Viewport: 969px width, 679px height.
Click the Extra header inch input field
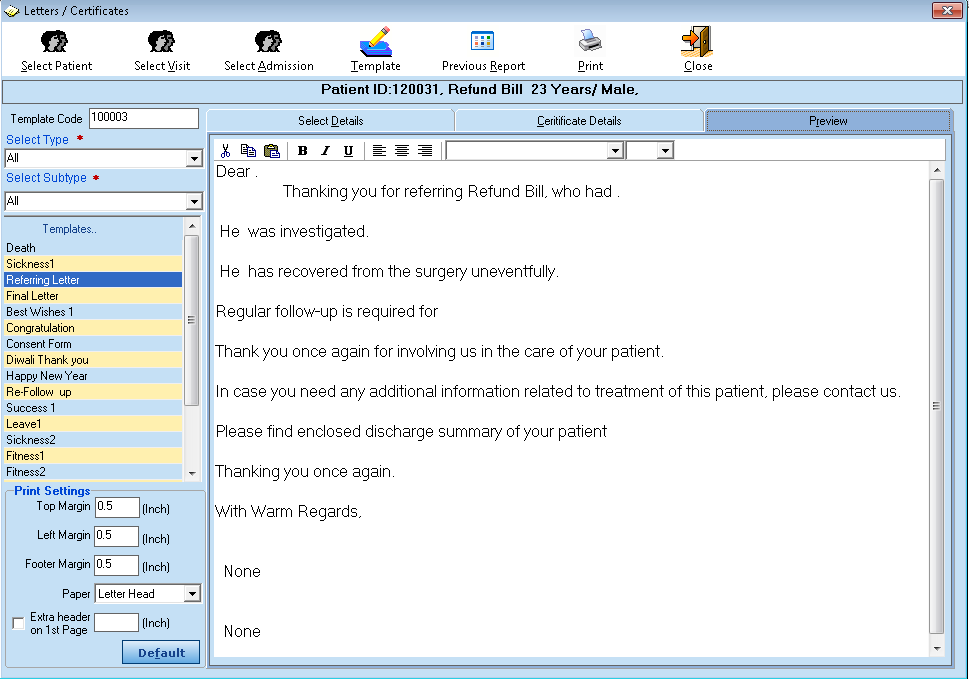(x=116, y=622)
